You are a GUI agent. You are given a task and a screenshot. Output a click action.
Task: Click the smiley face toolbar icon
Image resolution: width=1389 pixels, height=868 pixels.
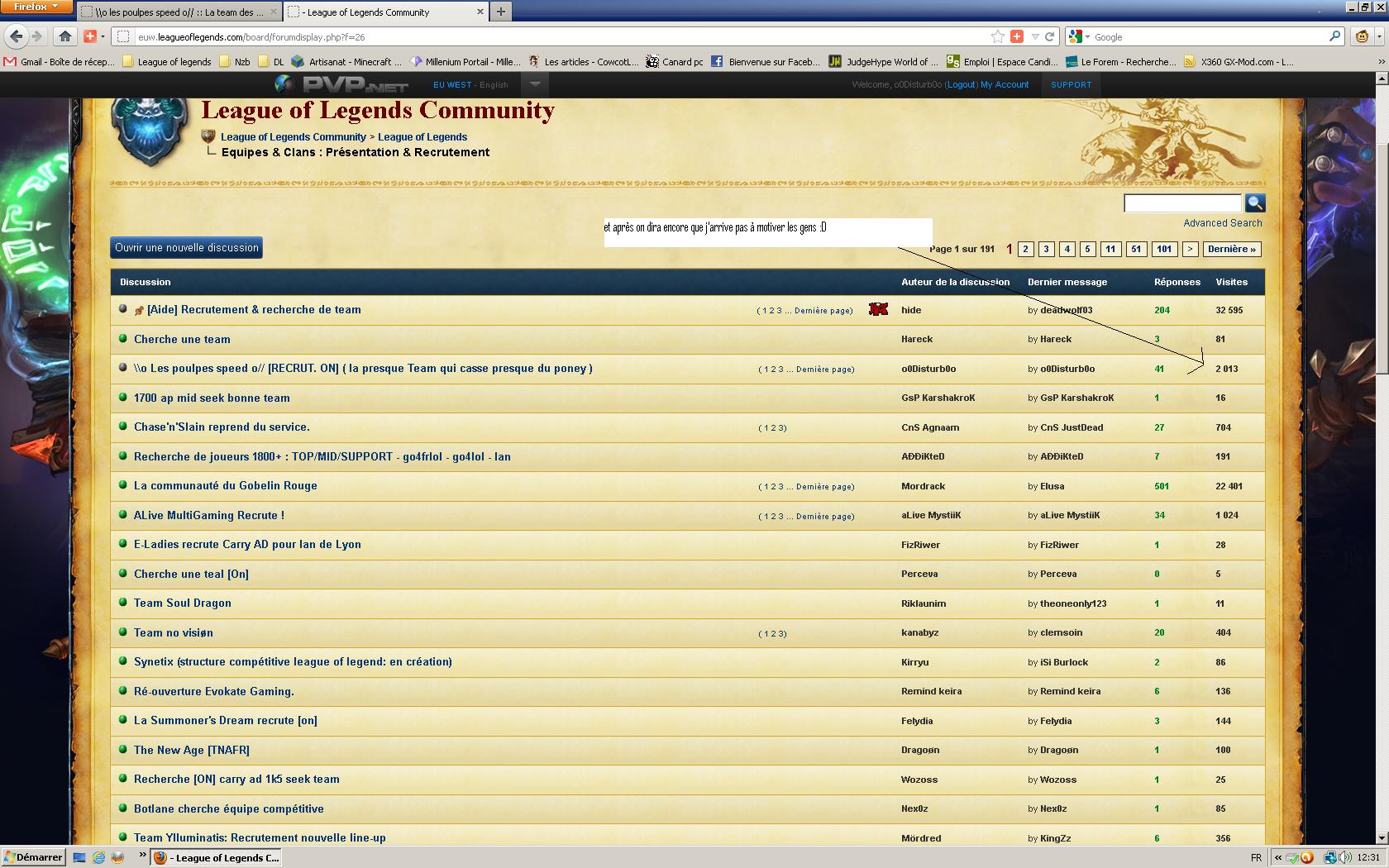click(x=1362, y=36)
